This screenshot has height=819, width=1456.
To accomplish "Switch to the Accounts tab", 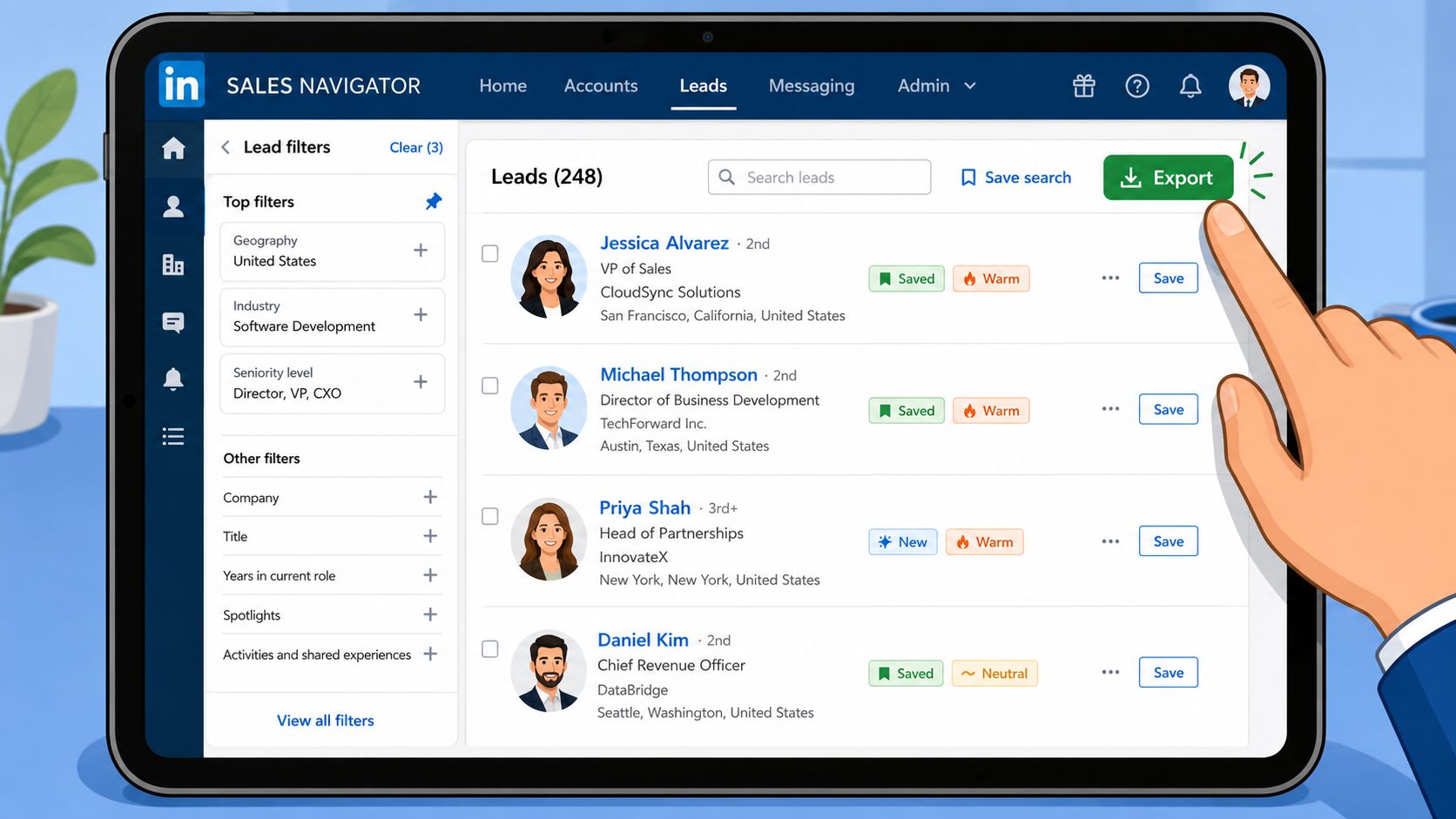I will (601, 85).
